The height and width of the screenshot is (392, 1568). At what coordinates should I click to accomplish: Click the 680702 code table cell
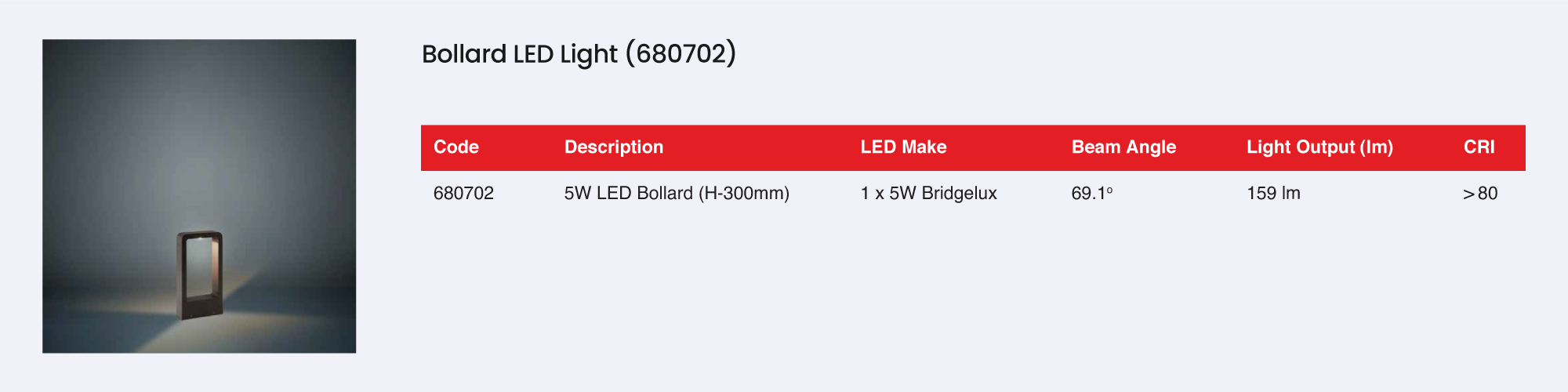(463, 194)
